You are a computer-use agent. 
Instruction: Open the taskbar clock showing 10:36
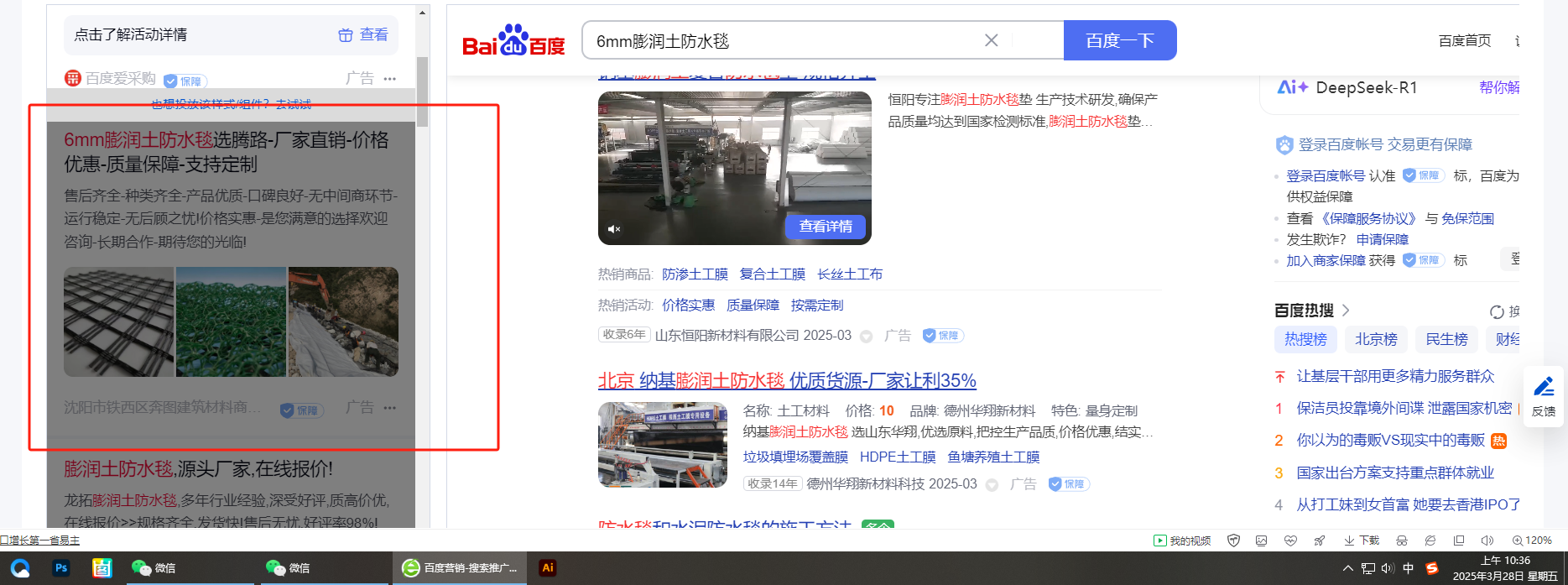pos(1505,568)
